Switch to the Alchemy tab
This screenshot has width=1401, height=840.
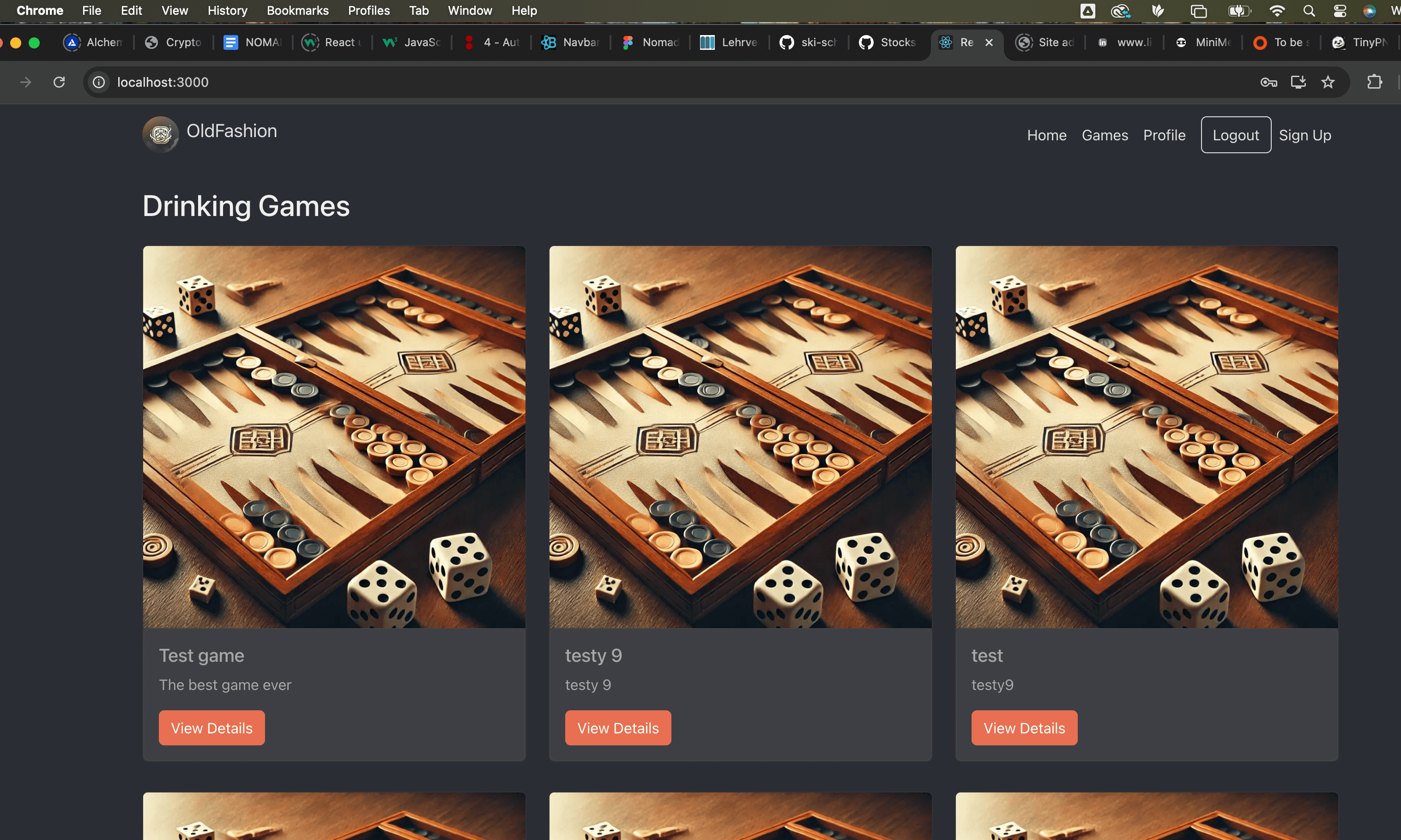coord(93,42)
